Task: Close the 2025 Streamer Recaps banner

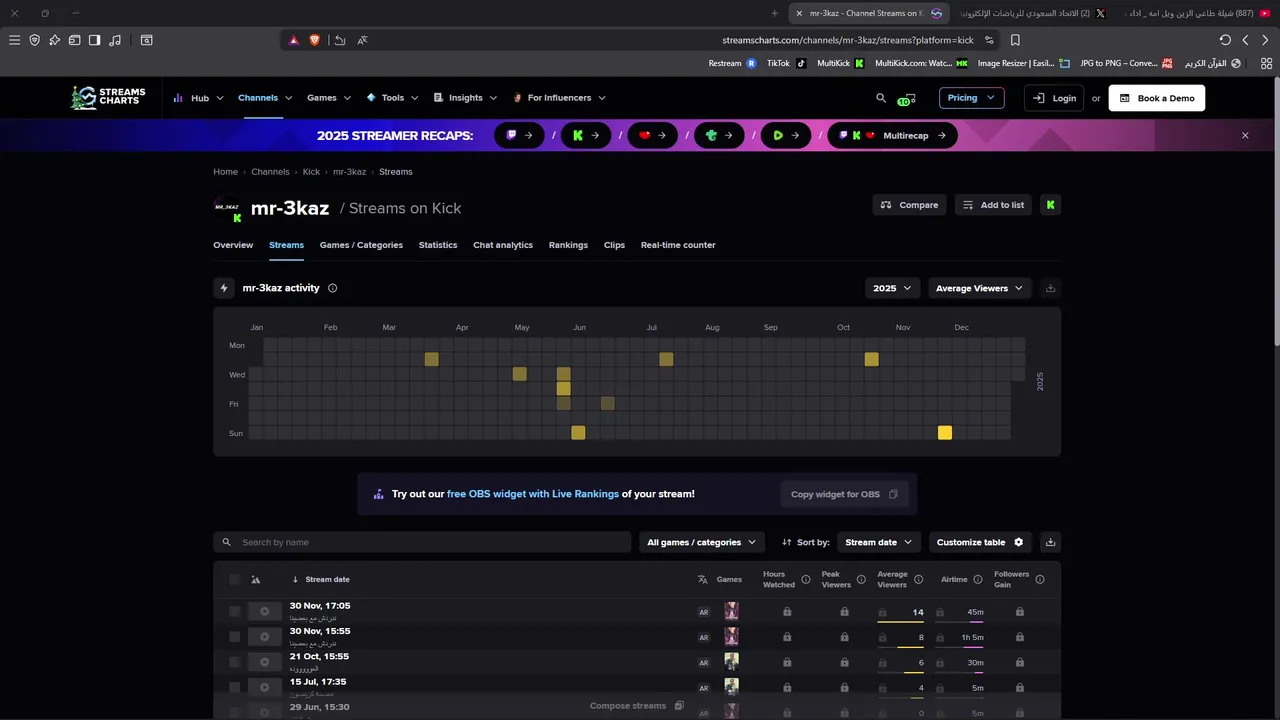Action: 1245,135
